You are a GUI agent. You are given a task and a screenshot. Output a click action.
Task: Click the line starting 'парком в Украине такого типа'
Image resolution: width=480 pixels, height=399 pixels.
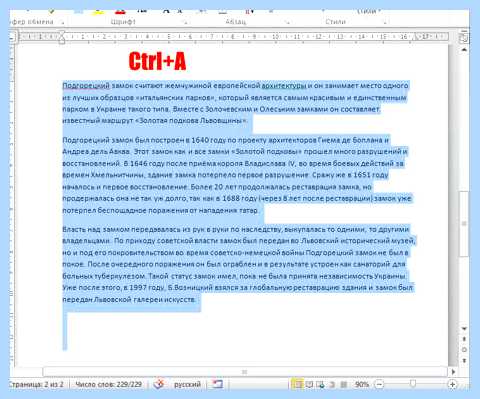pyautogui.click(x=221, y=109)
